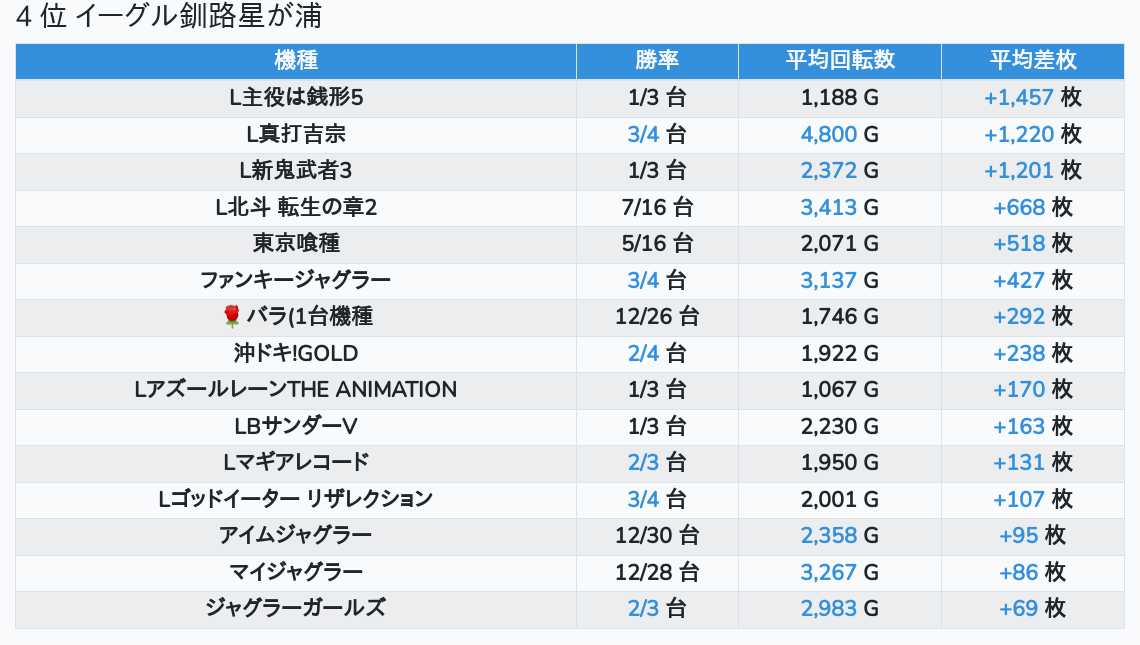The width and height of the screenshot is (1140, 645).
Task: Click Lゴッドイーター リザレクション name
Action: click(x=295, y=499)
